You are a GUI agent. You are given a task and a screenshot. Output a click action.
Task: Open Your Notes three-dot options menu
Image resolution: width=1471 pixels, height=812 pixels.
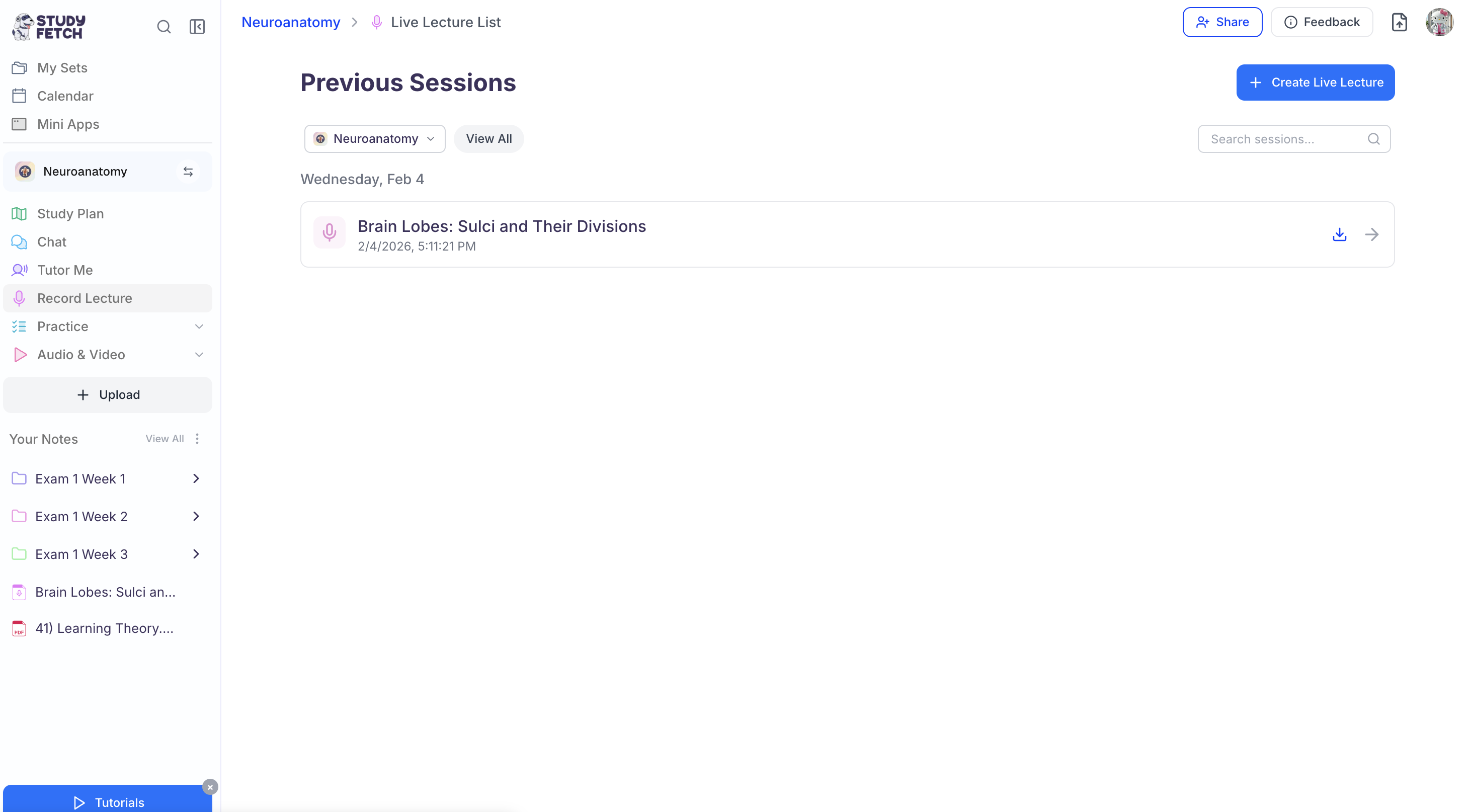tap(197, 439)
